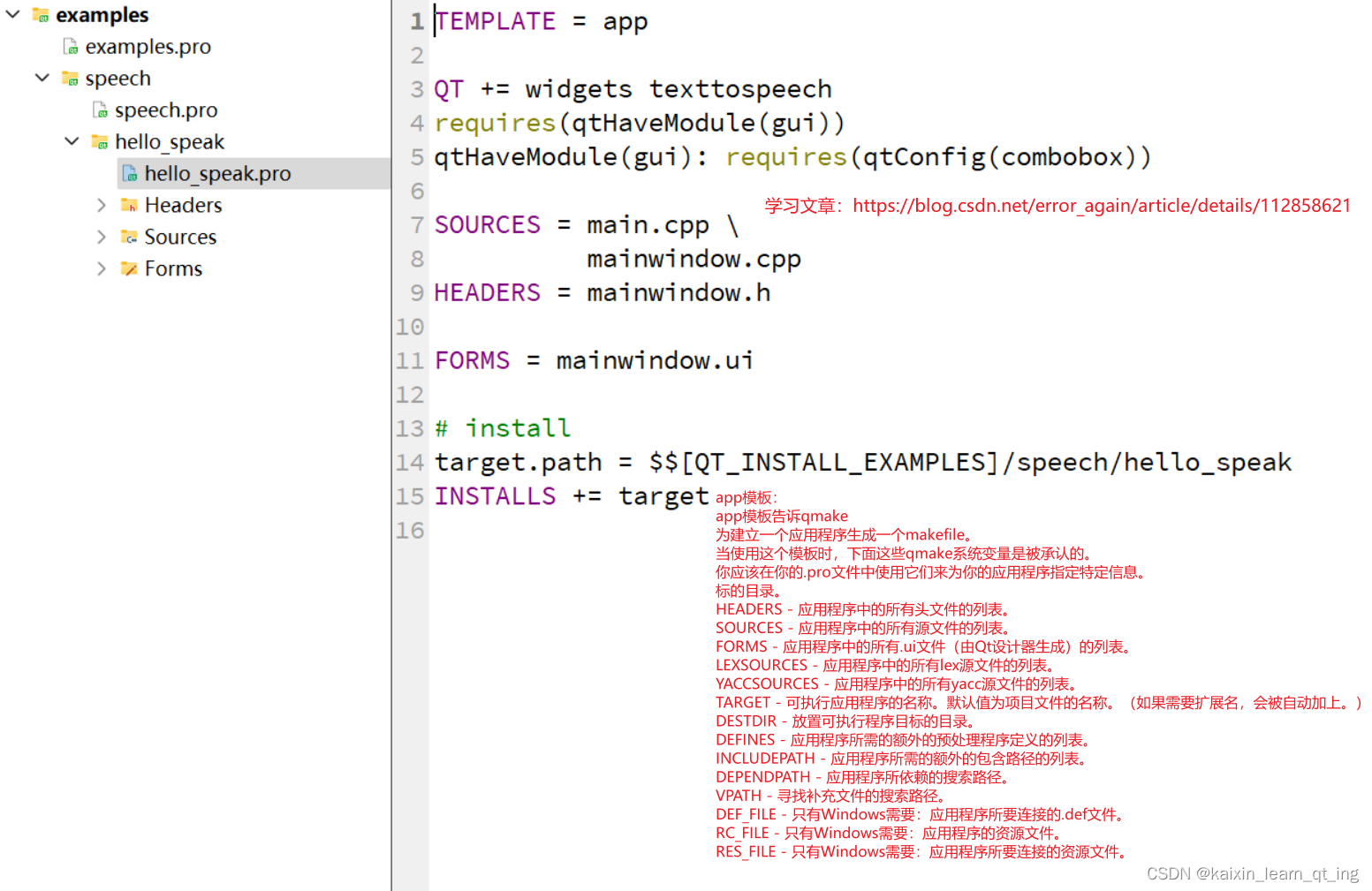1372x891 pixels.
Task: Click the speech.pro file icon
Action: [99, 109]
